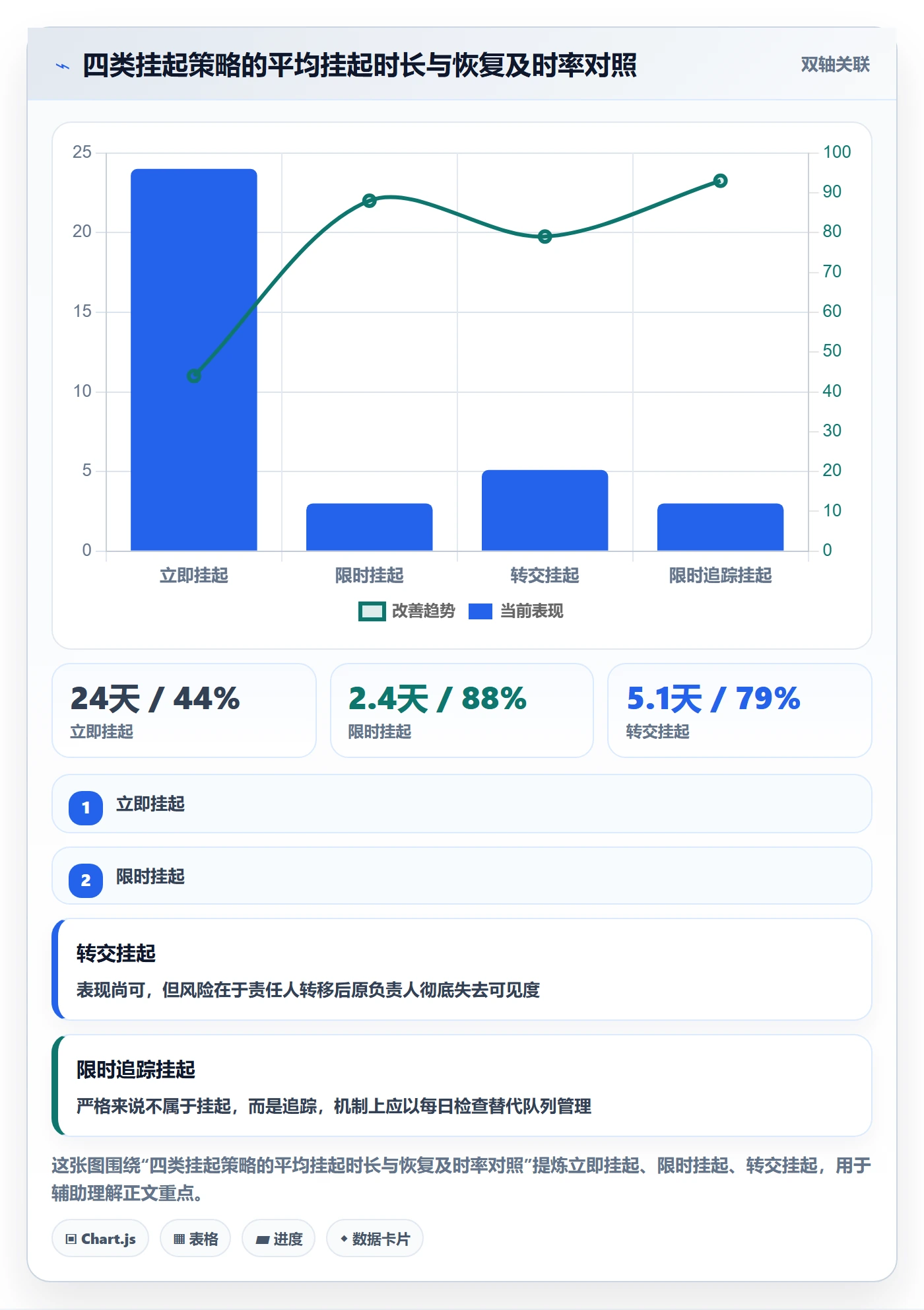Click the x-axis label 限时追踪挂起
Image resolution: width=924 pixels, height=1310 pixels.
[721, 575]
